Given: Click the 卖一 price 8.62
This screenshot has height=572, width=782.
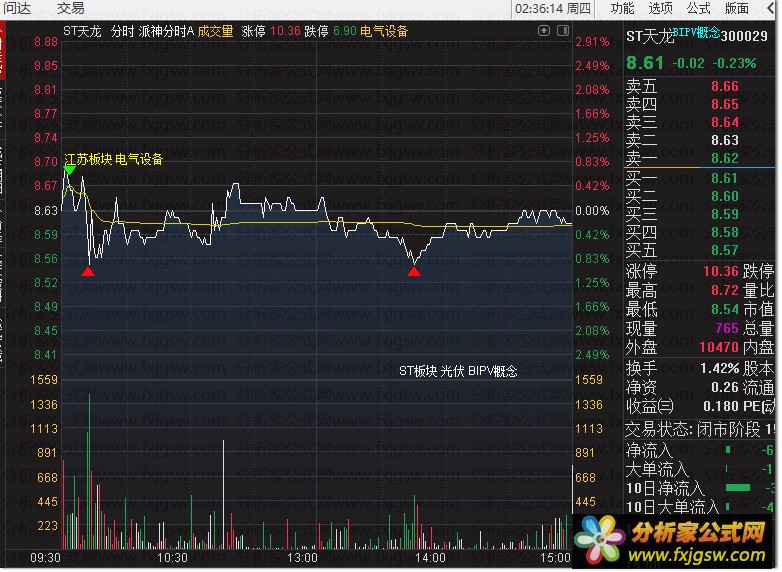Looking at the screenshot, I should (725, 158).
